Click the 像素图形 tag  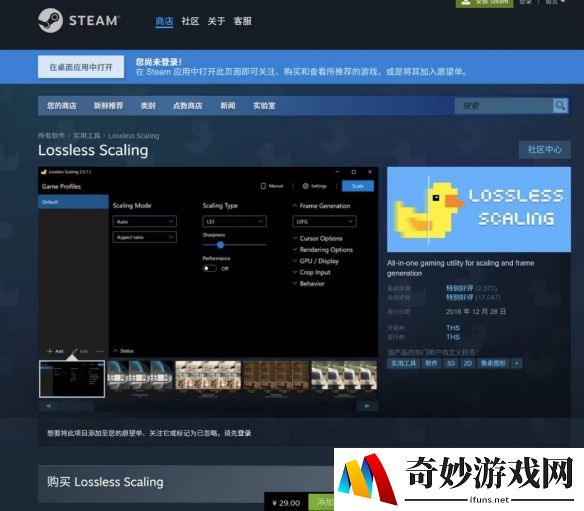[x=493, y=364]
